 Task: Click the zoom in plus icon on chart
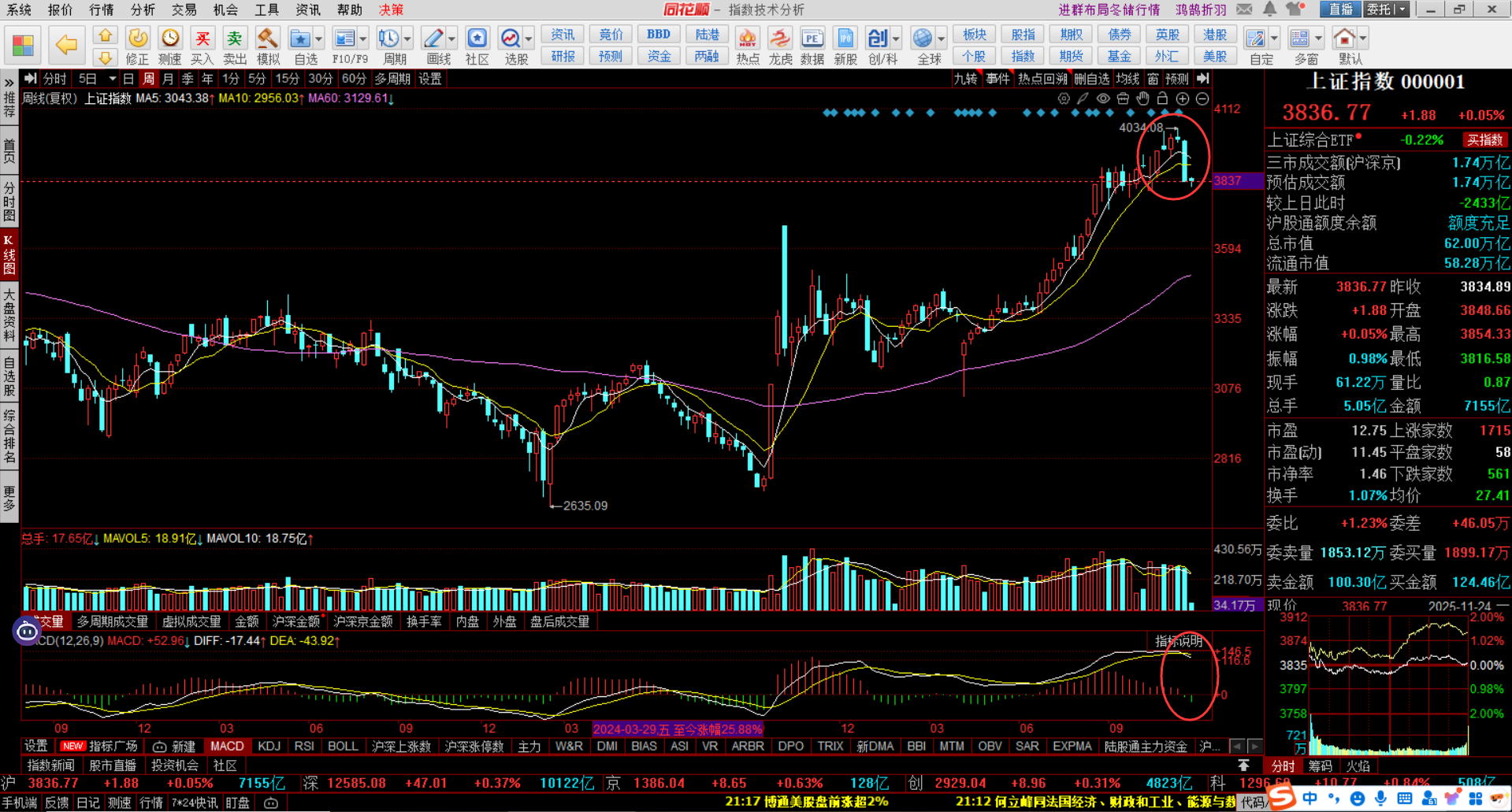point(1183,98)
